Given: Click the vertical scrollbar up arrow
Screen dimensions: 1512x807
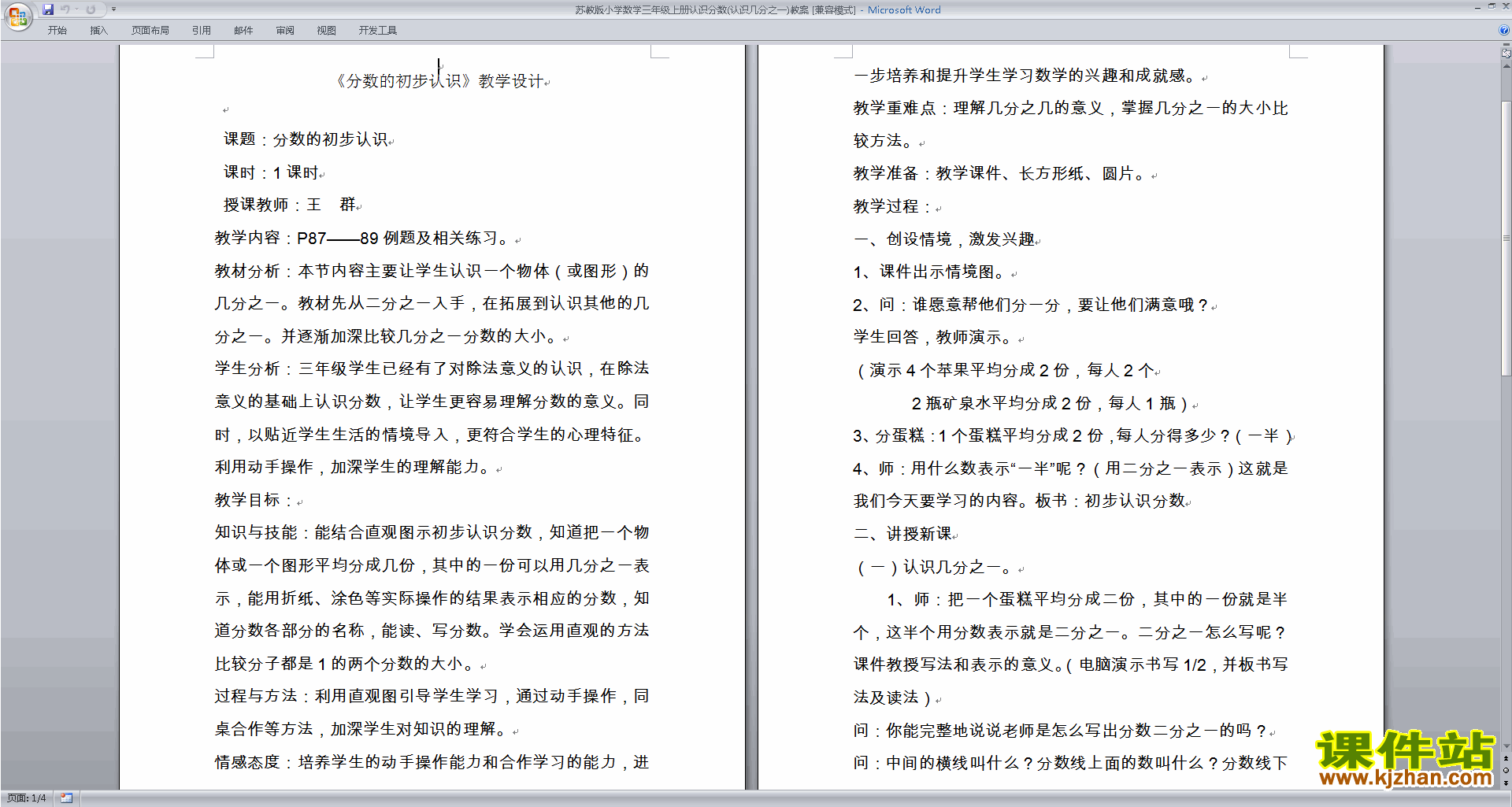Looking at the screenshot, I should 1506,66.
